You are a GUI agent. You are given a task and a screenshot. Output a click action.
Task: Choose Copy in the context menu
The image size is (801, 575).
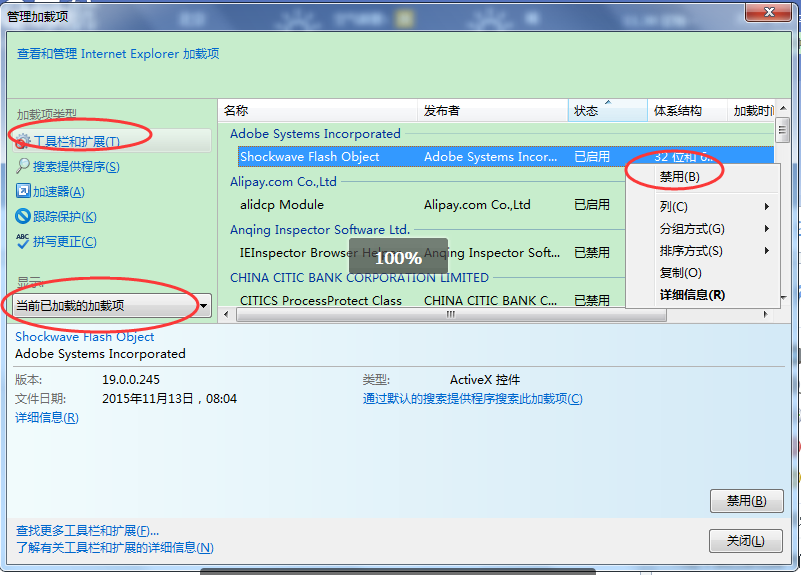tap(680, 273)
